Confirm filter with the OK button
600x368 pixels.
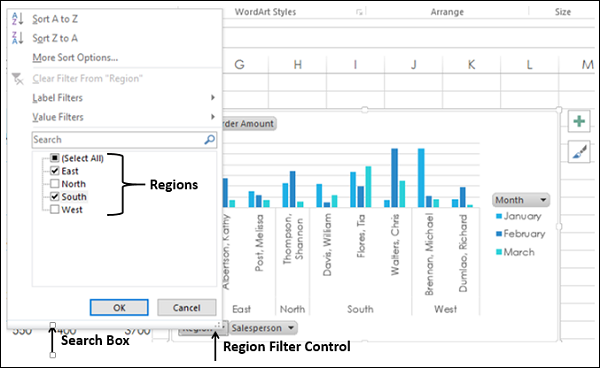[119, 308]
